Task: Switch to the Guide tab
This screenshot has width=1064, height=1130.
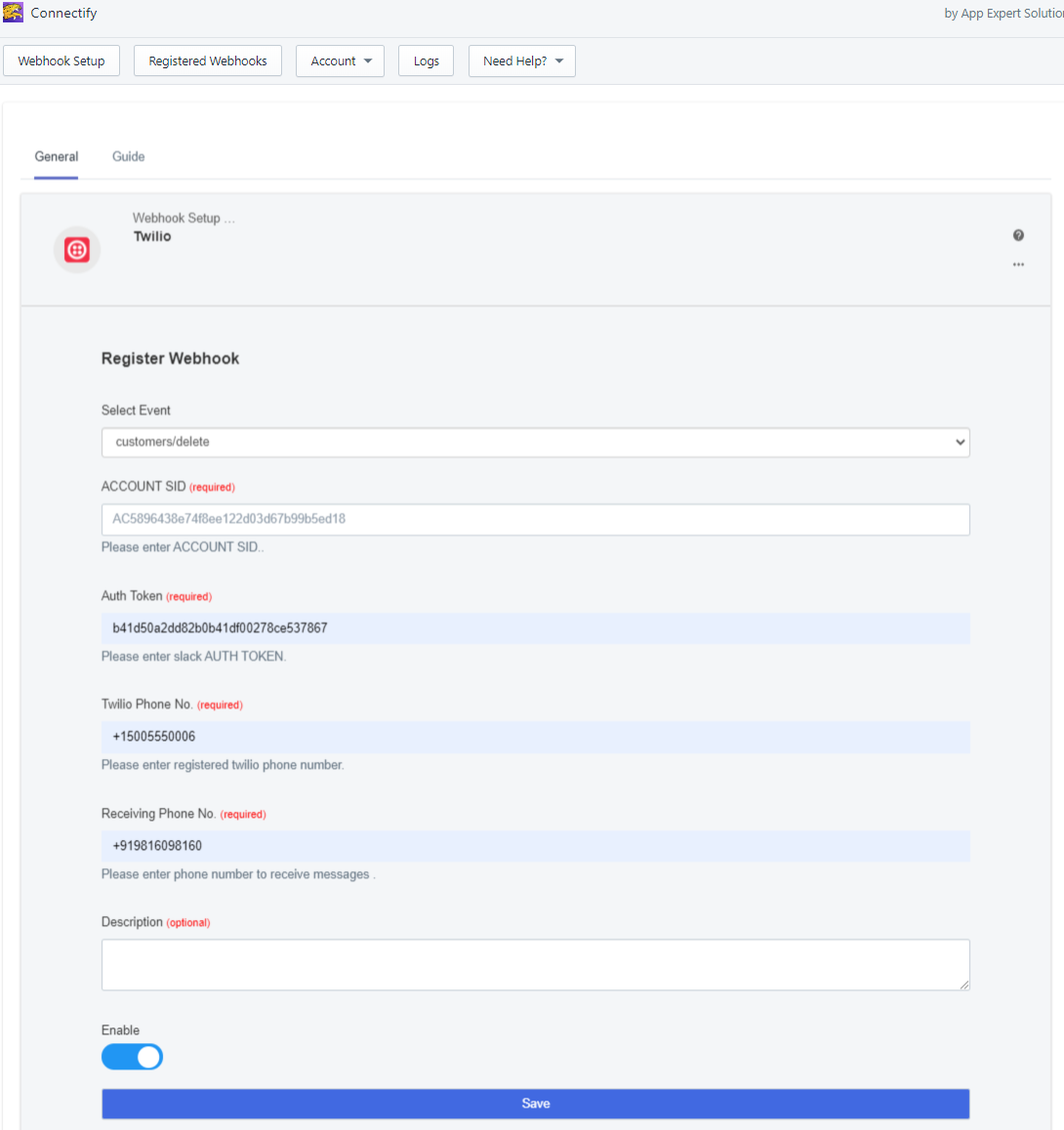Action: click(128, 156)
